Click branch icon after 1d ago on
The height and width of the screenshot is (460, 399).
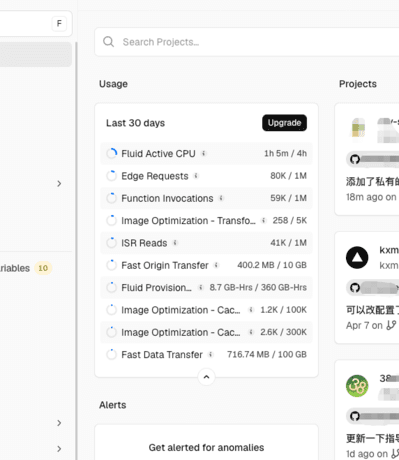click(395, 454)
